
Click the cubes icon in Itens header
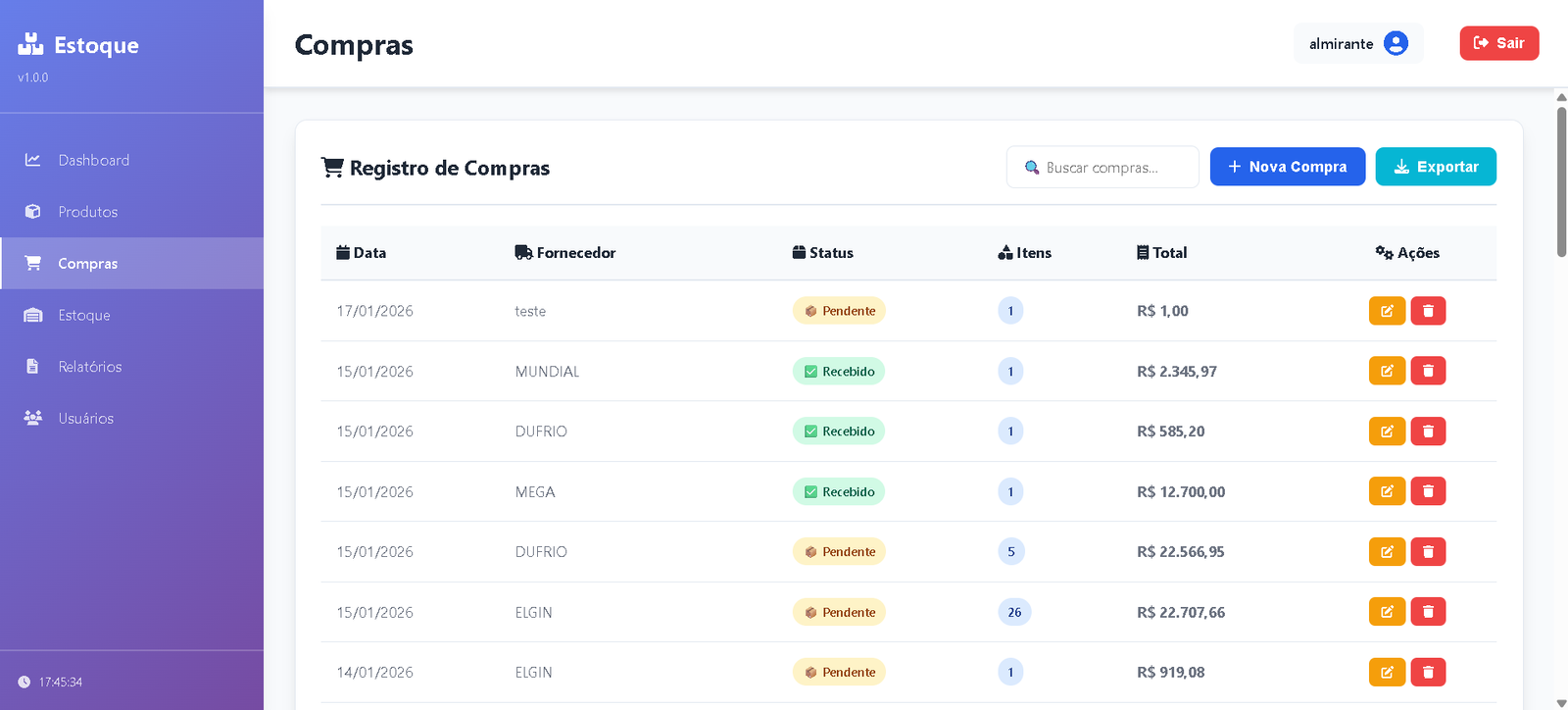pos(1005,253)
